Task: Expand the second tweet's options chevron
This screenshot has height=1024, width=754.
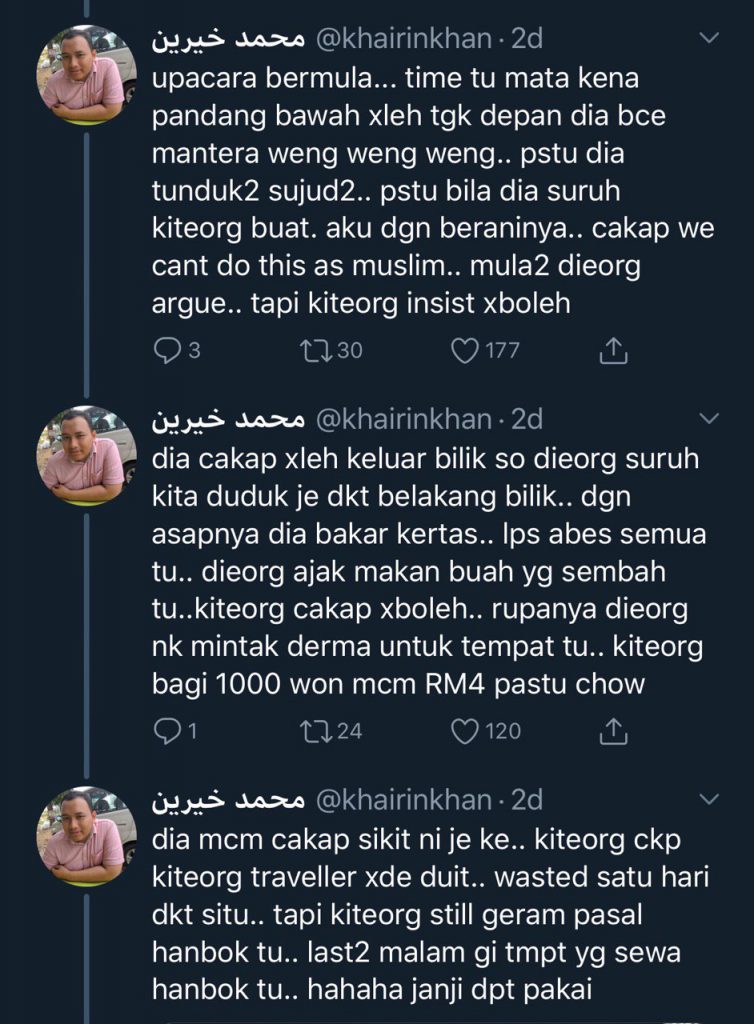Action: coord(709,418)
